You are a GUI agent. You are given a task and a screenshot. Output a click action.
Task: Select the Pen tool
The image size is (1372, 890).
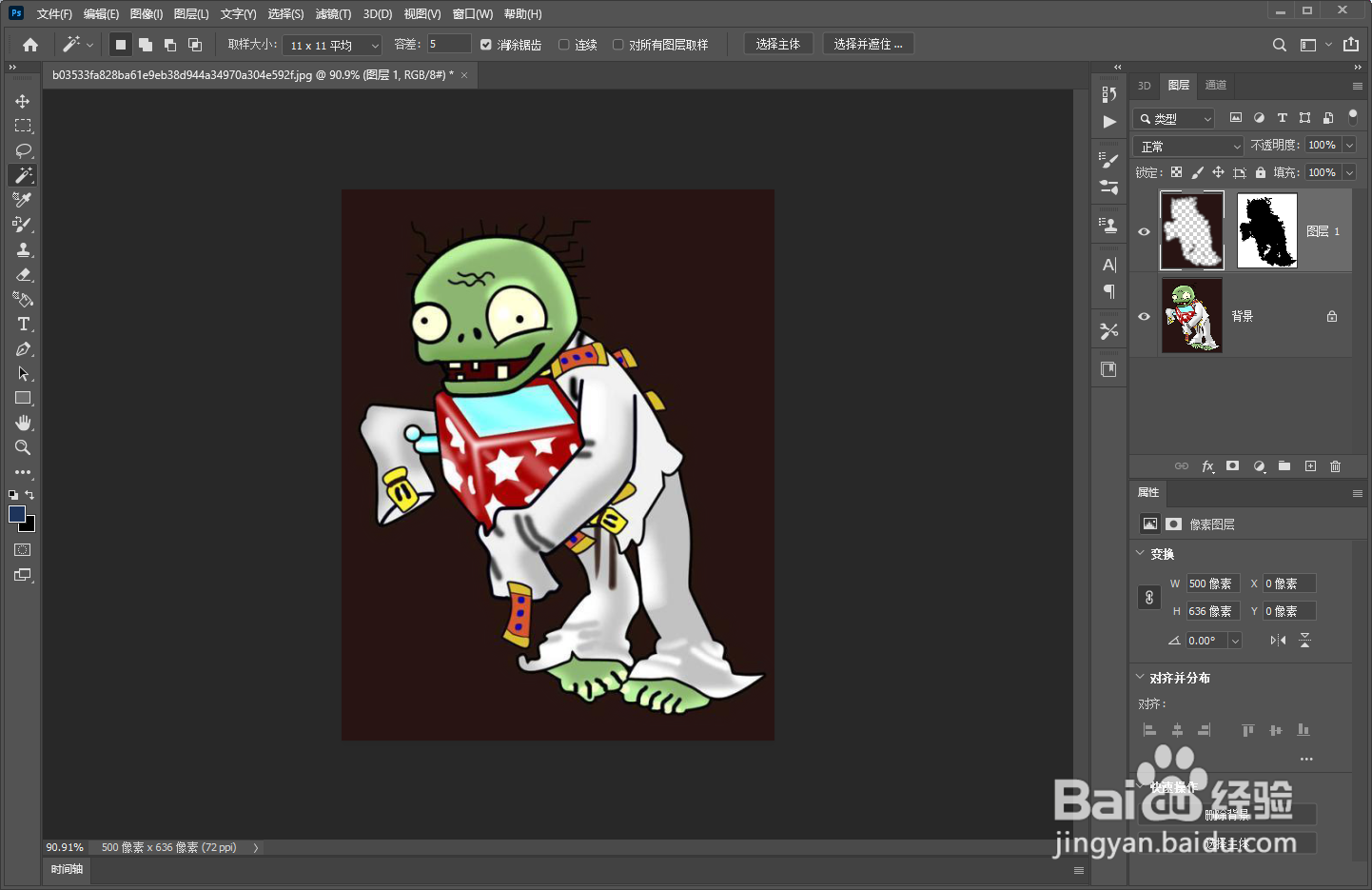click(x=23, y=348)
